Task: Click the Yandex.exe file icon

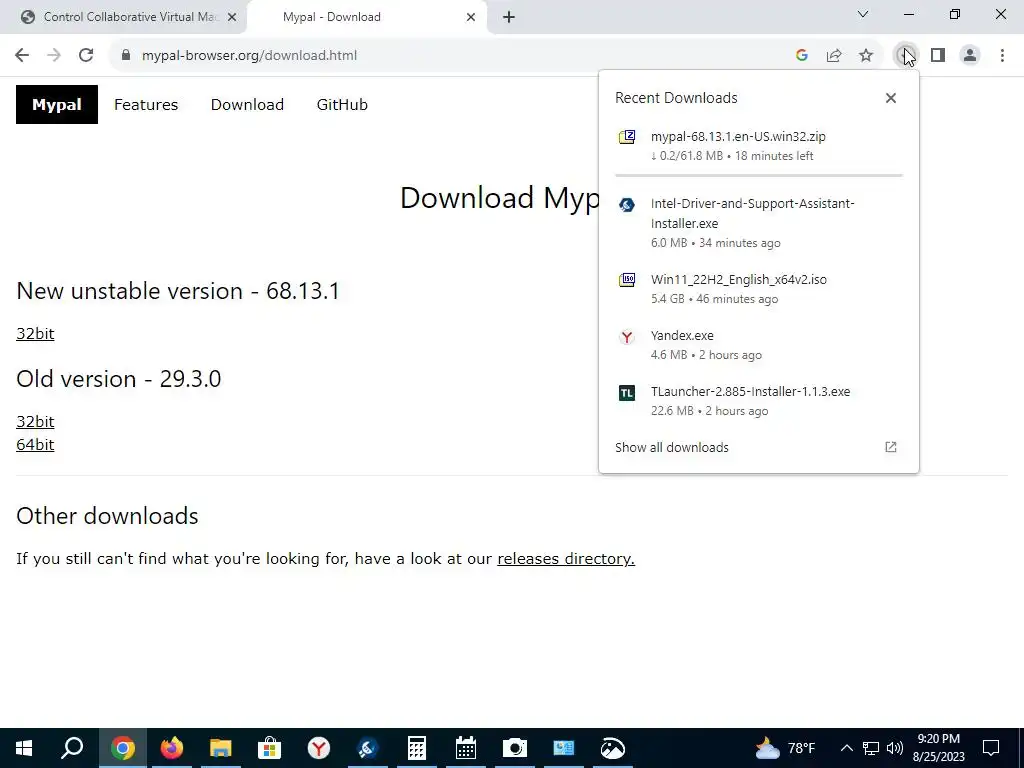Action: [x=627, y=337]
